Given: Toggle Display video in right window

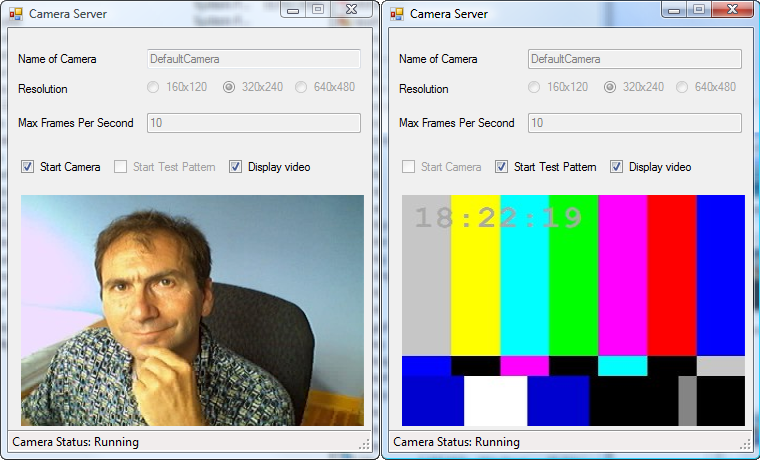Looking at the screenshot, I should click(x=617, y=167).
